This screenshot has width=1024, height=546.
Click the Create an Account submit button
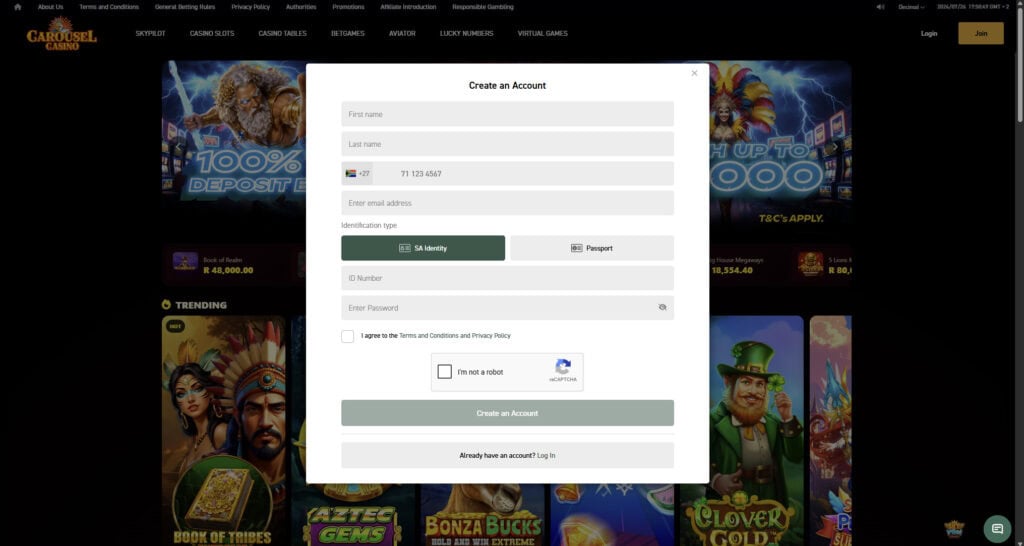point(507,413)
